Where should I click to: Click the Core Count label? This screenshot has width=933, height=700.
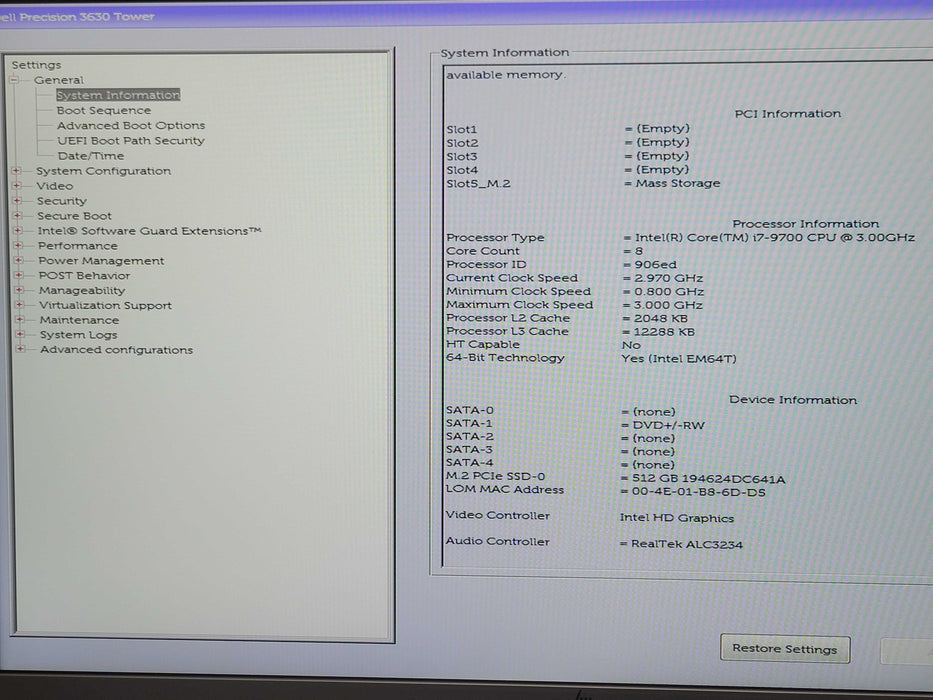(x=483, y=251)
